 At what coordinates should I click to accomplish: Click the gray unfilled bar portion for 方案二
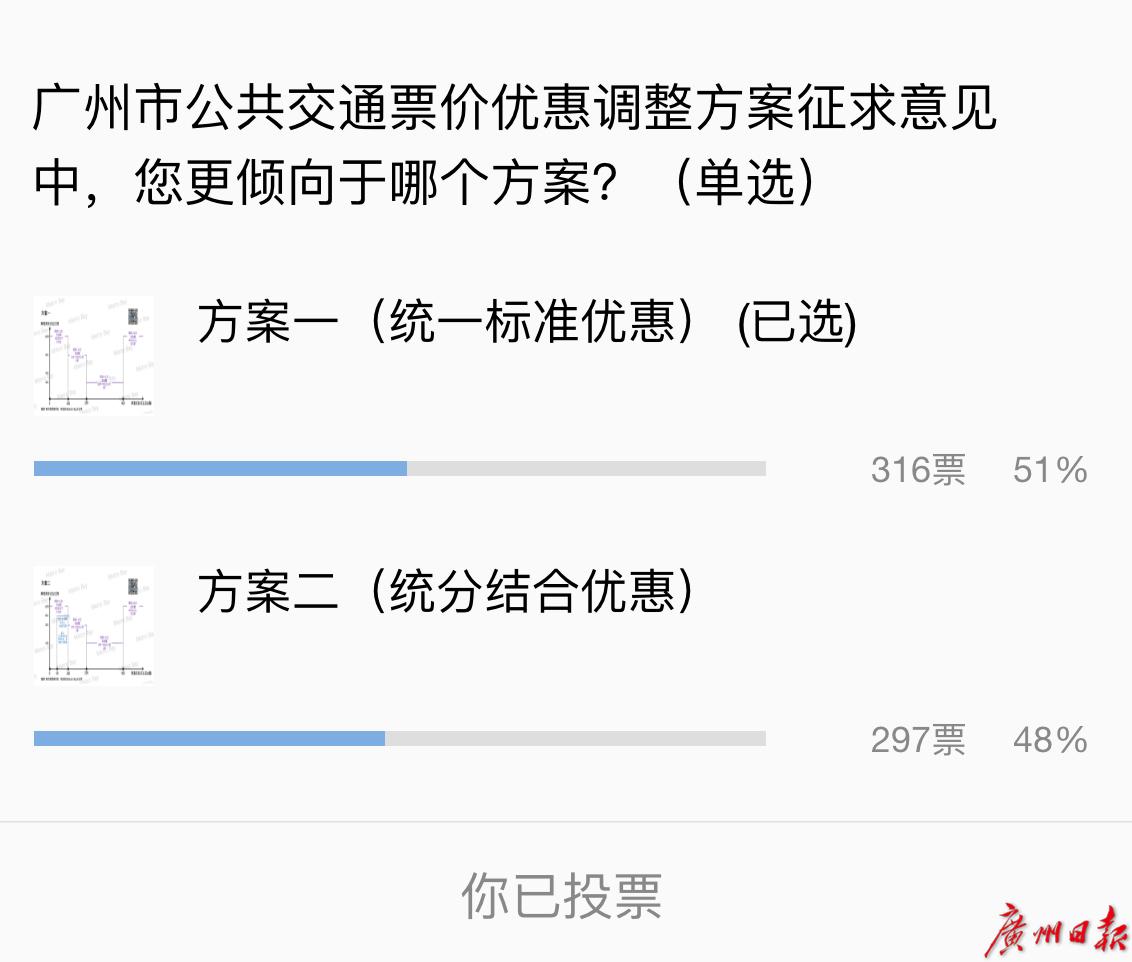[x=575, y=739]
